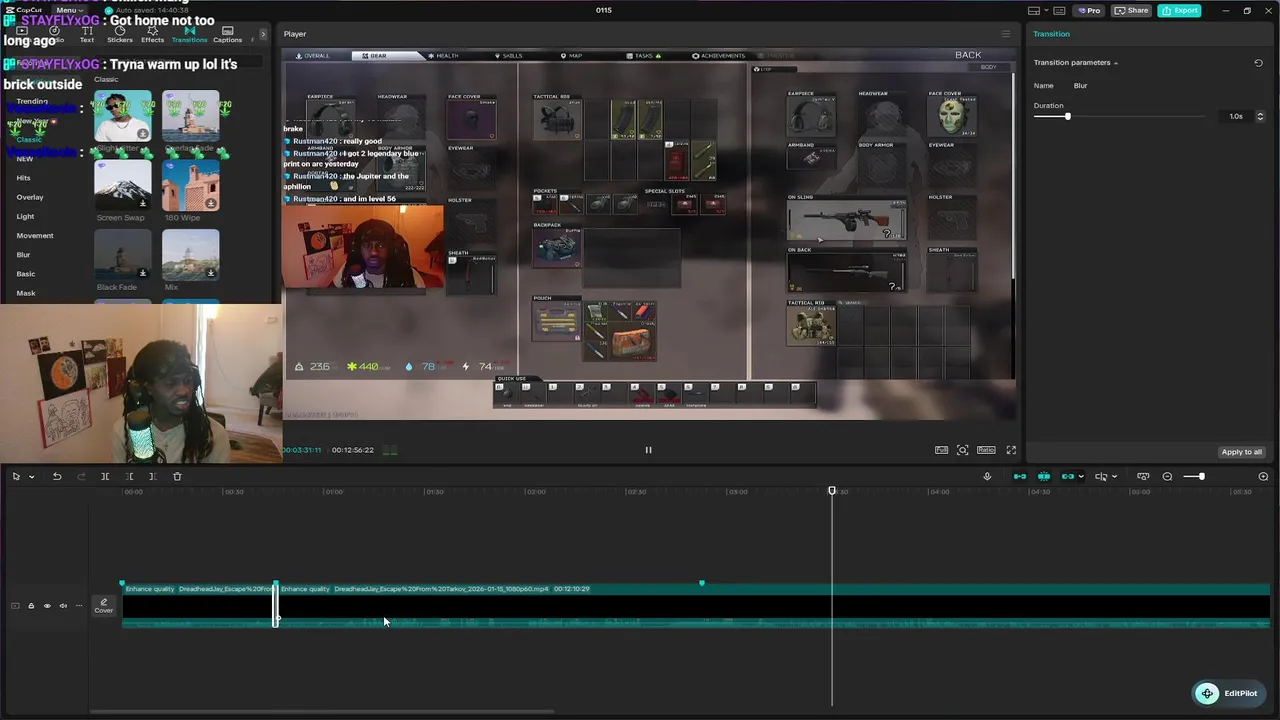Viewport: 1280px width, 720px height.
Task: Choose the 180 Wipe transition thumbnail
Action: [190, 185]
